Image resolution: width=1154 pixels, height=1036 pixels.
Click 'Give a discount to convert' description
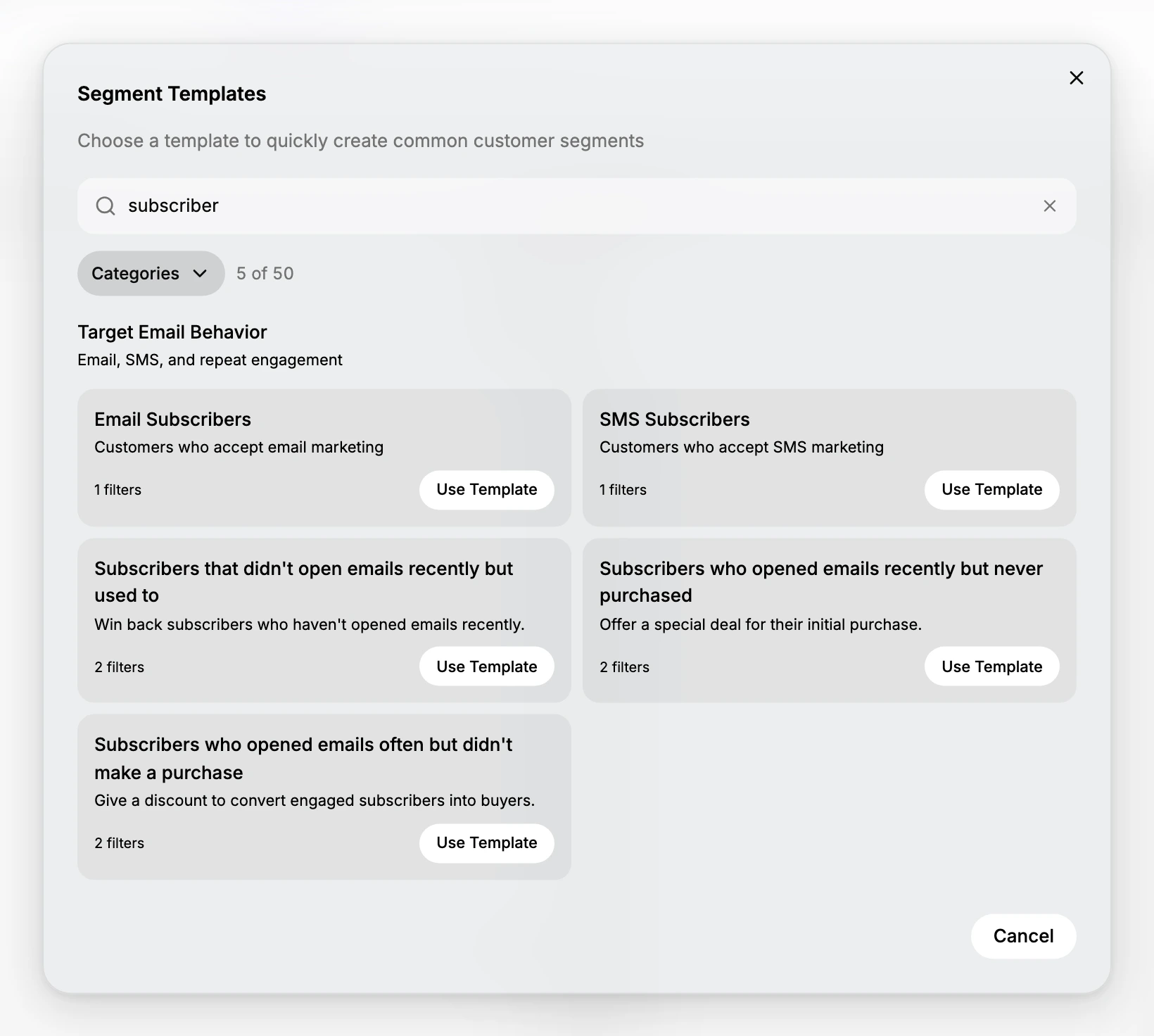click(315, 801)
